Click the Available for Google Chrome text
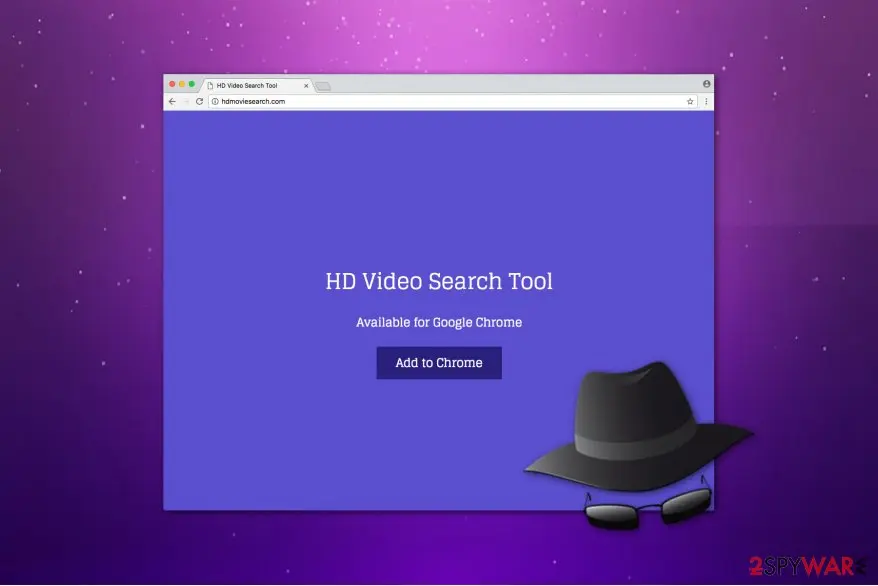Viewport: 878px width, 586px height. click(439, 322)
